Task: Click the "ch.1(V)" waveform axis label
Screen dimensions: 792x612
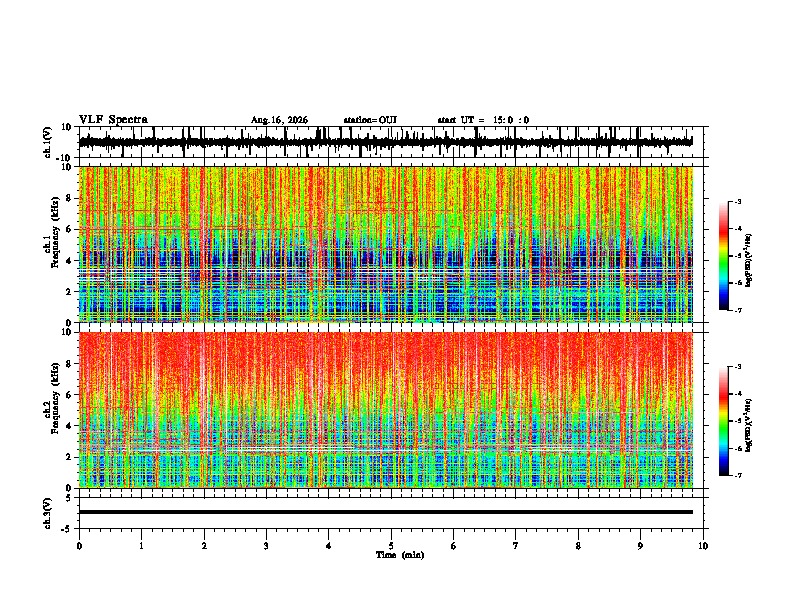Action: (x=48, y=142)
